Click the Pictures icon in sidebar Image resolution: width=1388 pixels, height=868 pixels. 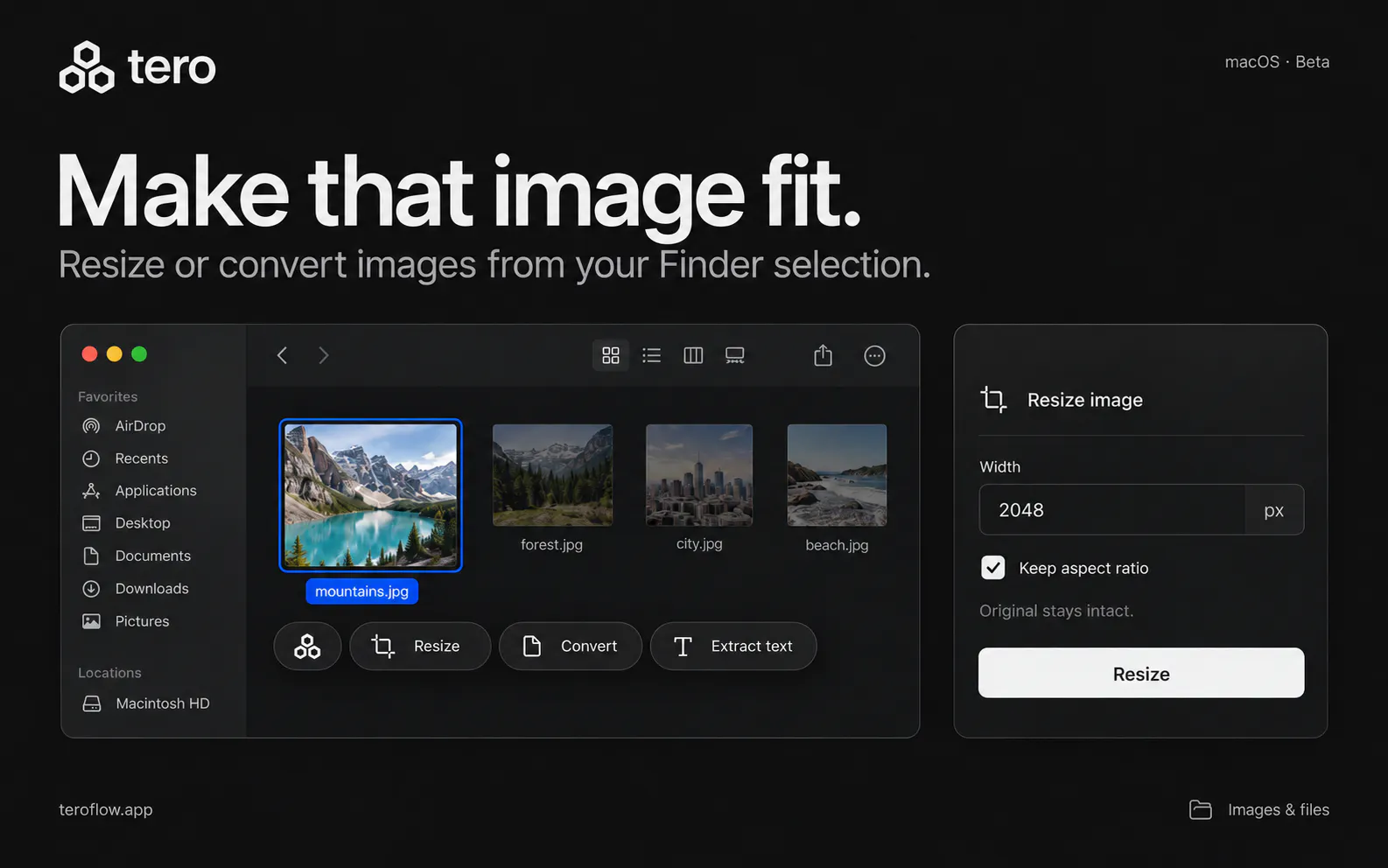pyautogui.click(x=91, y=621)
